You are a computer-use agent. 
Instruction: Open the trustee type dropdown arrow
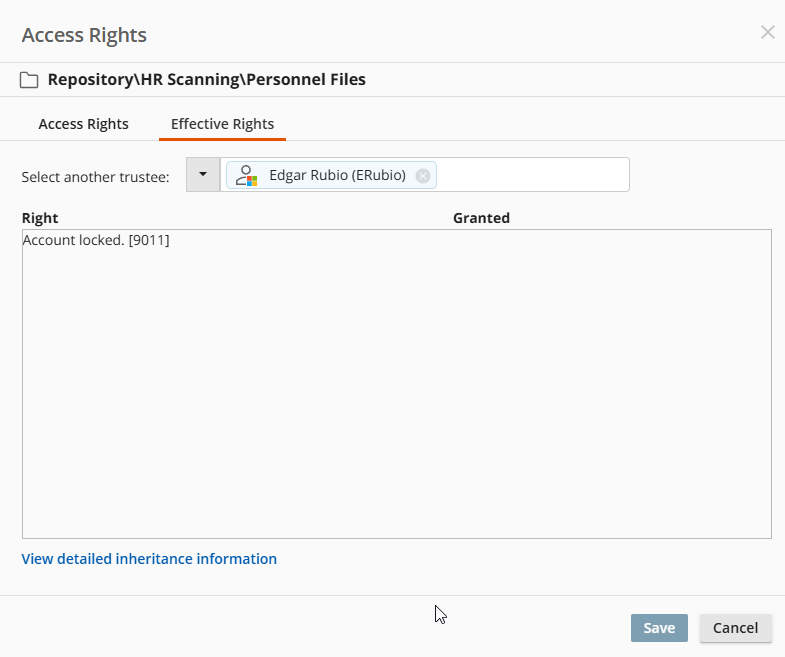(203, 175)
